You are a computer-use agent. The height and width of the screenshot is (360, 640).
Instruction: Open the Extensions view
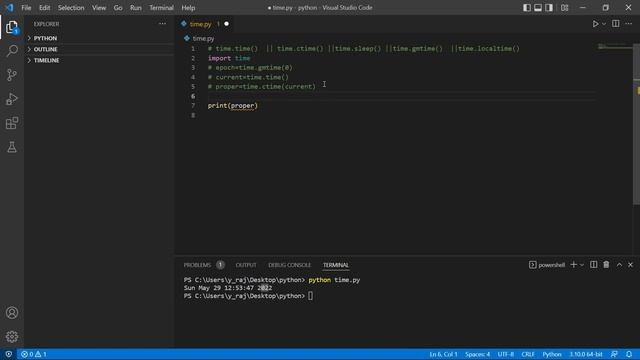[12, 123]
